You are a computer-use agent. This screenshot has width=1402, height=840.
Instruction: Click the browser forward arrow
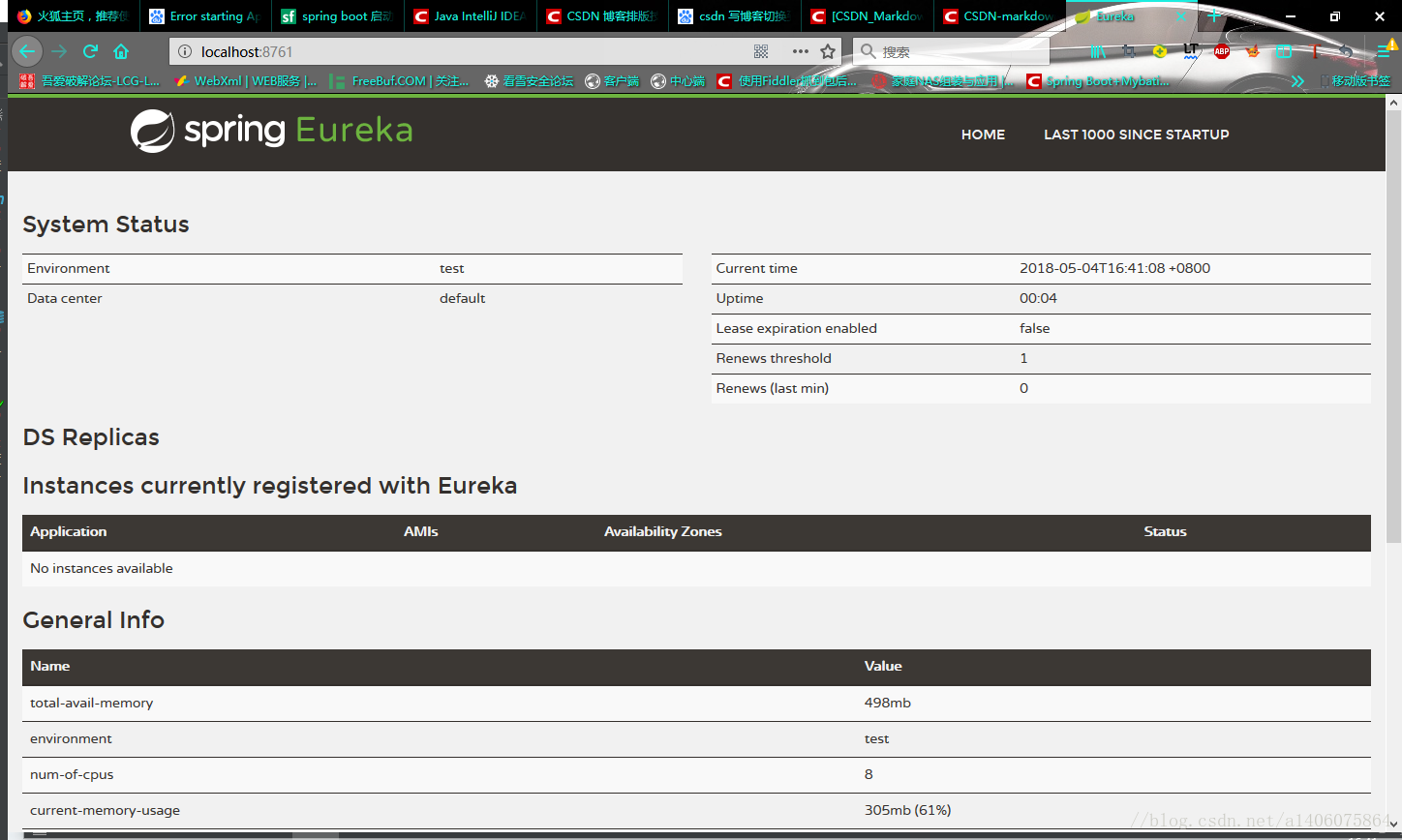[59, 51]
